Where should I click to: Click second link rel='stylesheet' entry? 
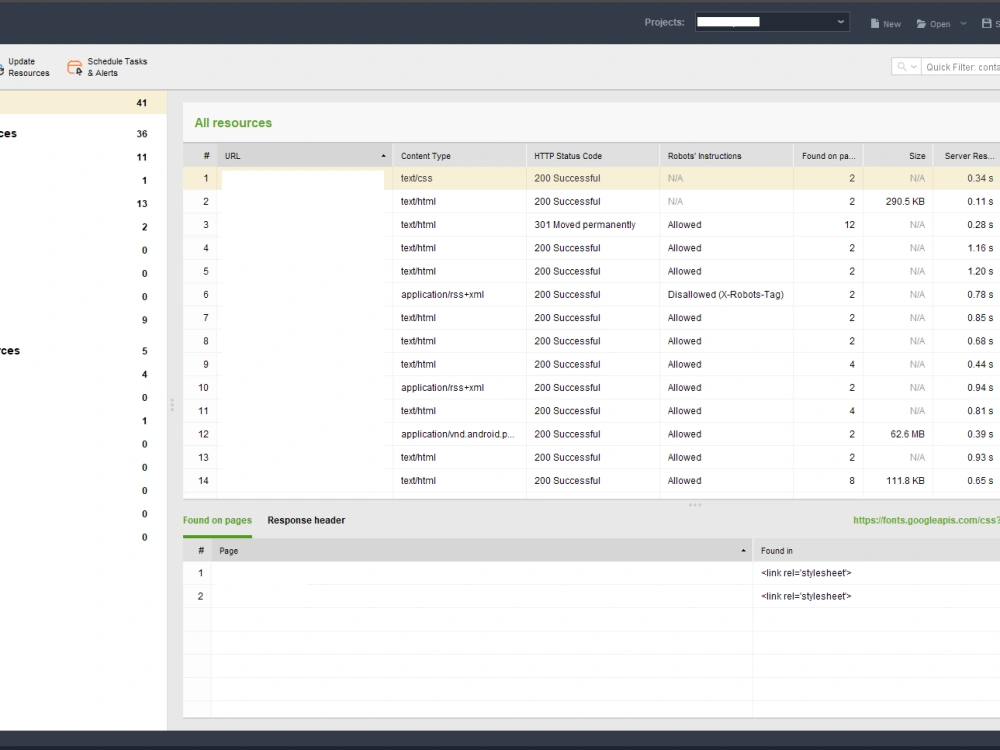point(806,596)
